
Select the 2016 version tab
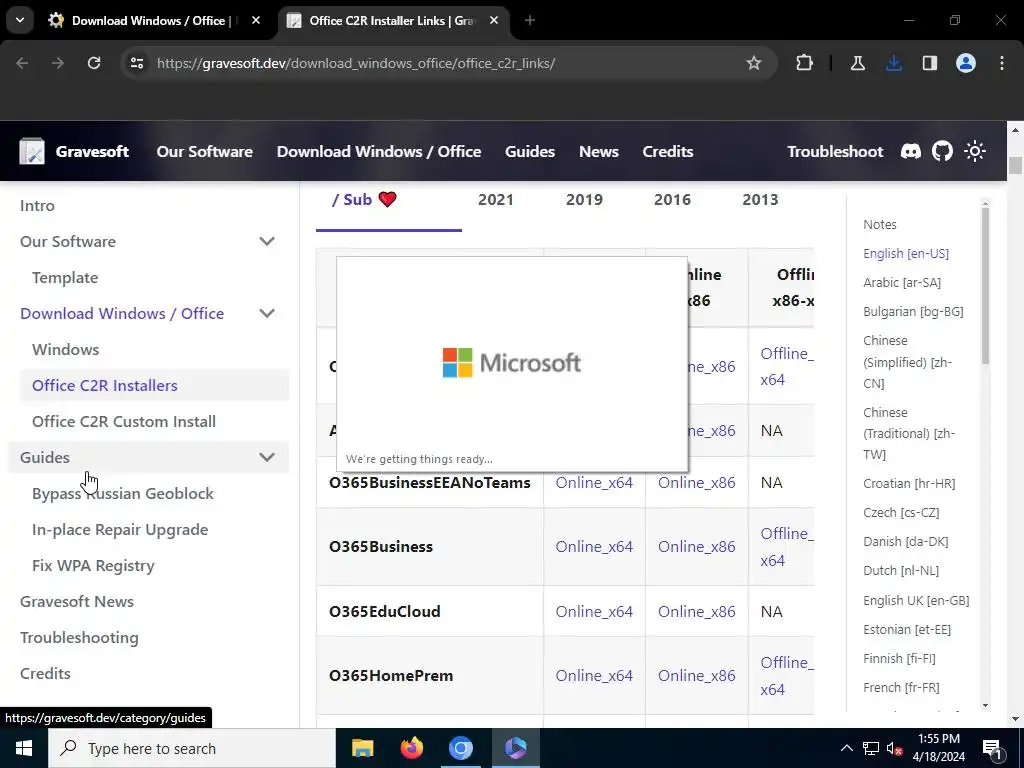pos(672,200)
